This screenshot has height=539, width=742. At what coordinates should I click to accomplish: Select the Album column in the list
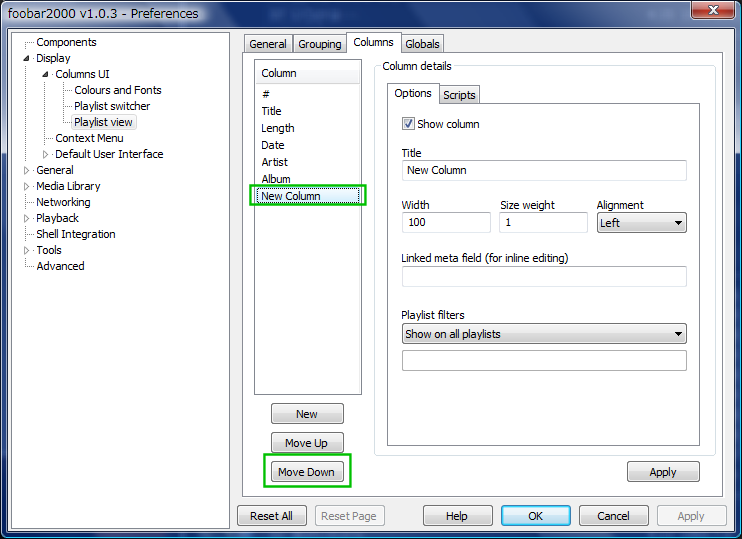(x=308, y=179)
